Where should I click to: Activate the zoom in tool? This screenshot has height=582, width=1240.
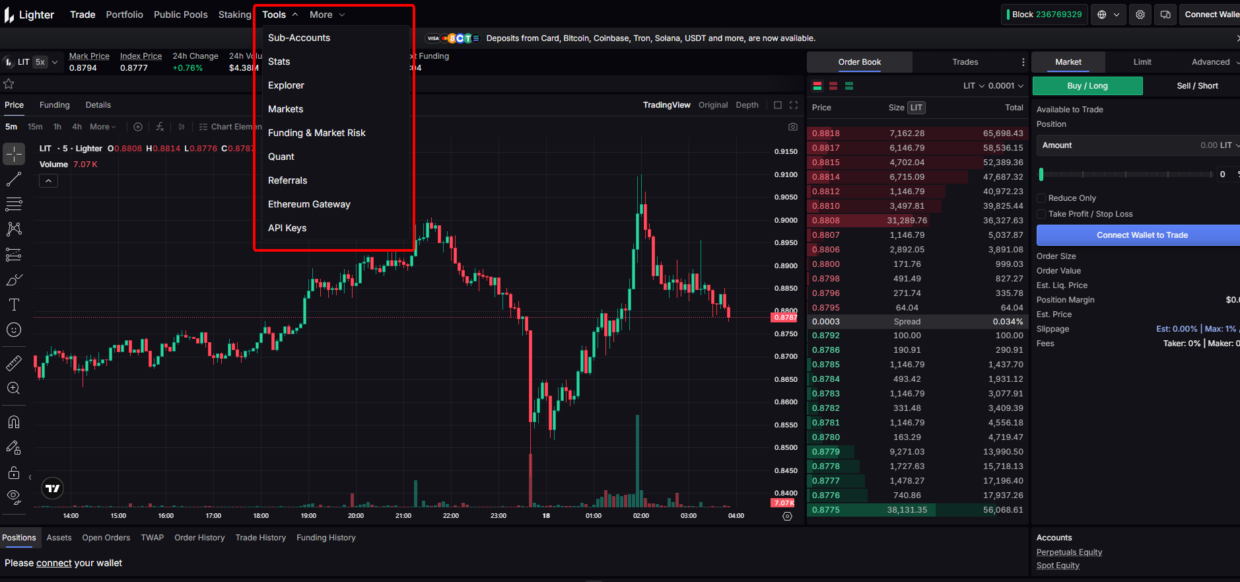14,388
